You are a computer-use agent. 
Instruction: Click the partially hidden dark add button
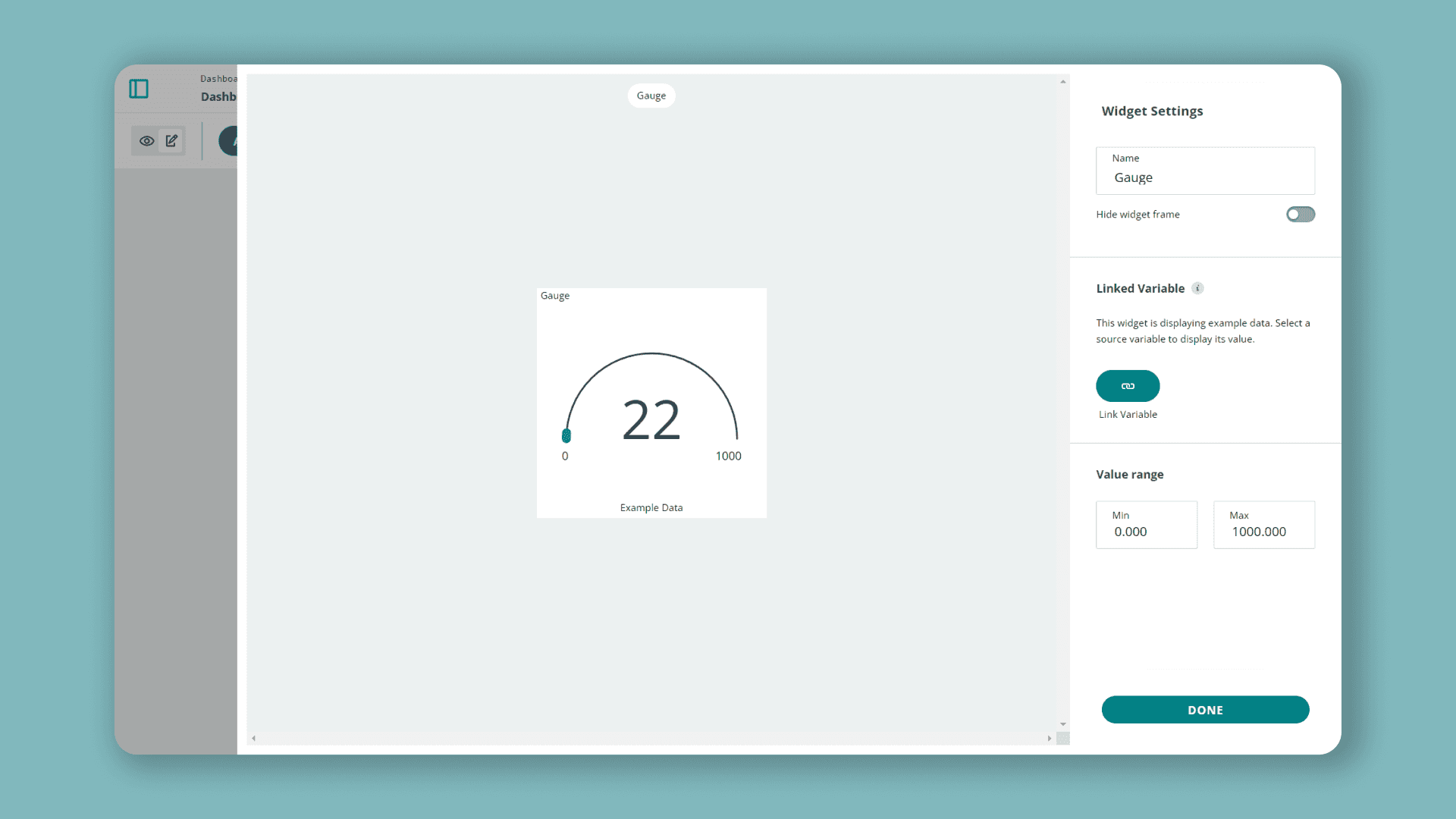tap(229, 141)
